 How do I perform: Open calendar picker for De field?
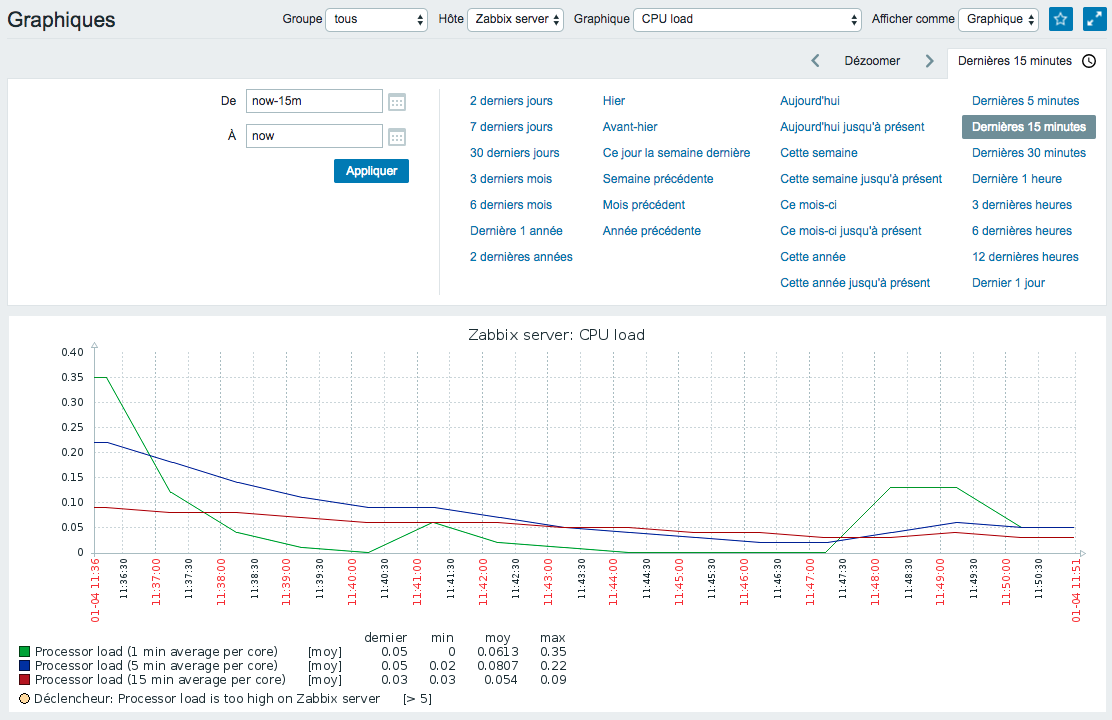tap(396, 102)
